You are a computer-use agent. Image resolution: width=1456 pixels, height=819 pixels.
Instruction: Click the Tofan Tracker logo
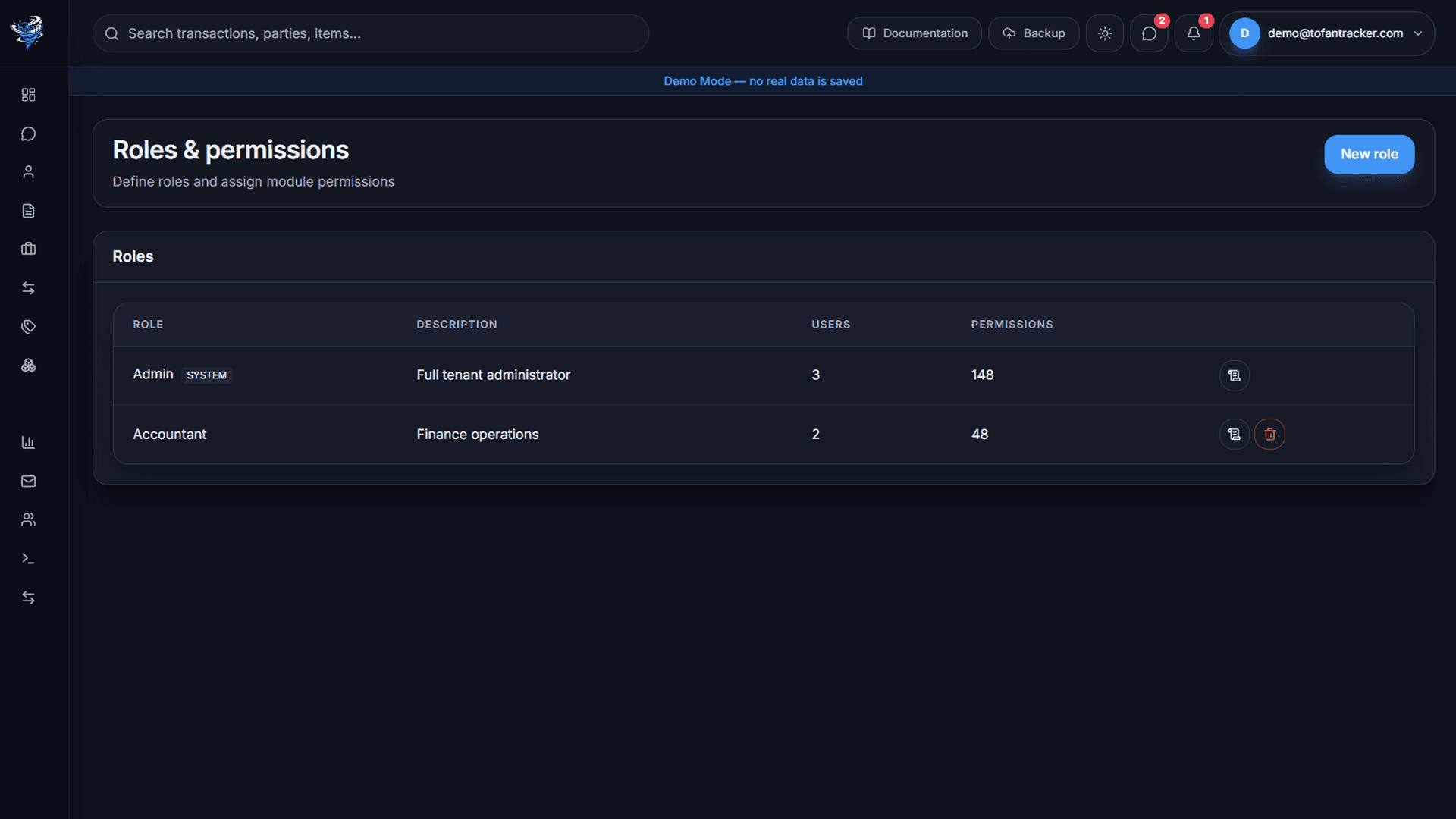27,33
